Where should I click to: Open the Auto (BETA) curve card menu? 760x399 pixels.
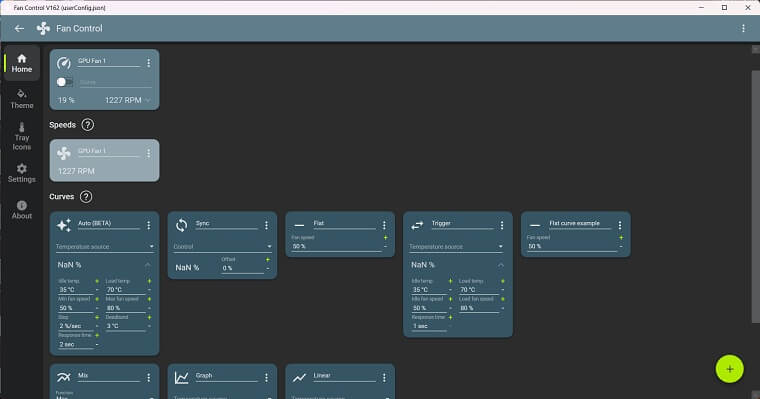pos(148,225)
